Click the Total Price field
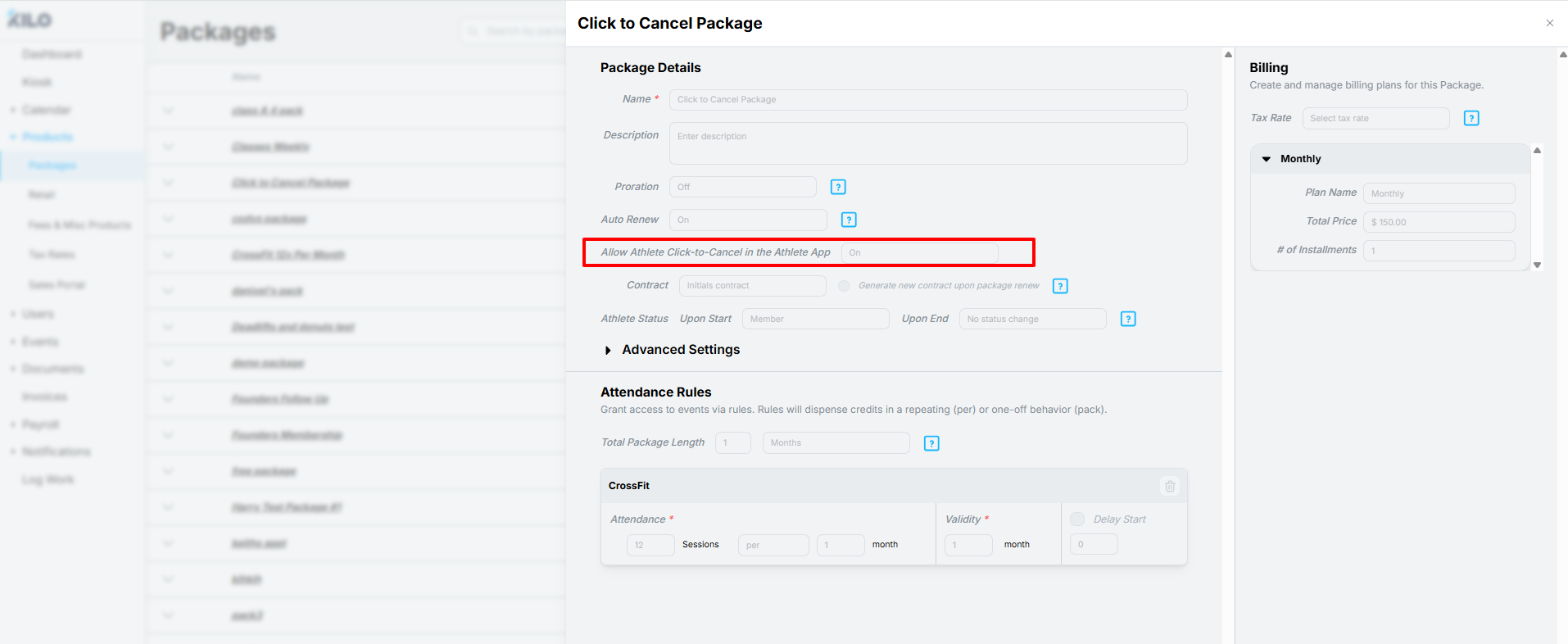Image resolution: width=1568 pixels, height=644 pixels. point(1439,222)
